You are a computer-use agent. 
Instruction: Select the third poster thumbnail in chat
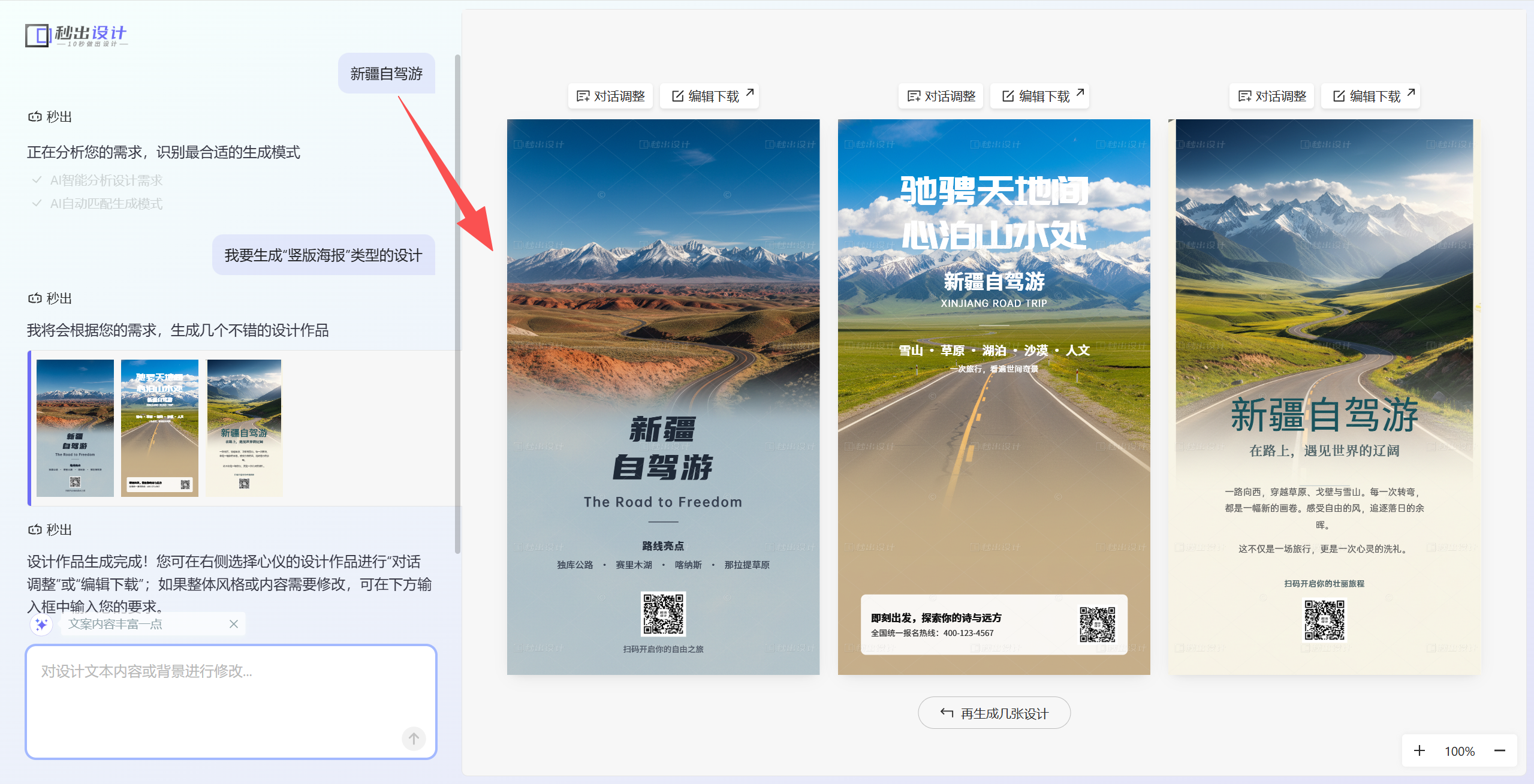pyautogui.click(x=244, y=428)
